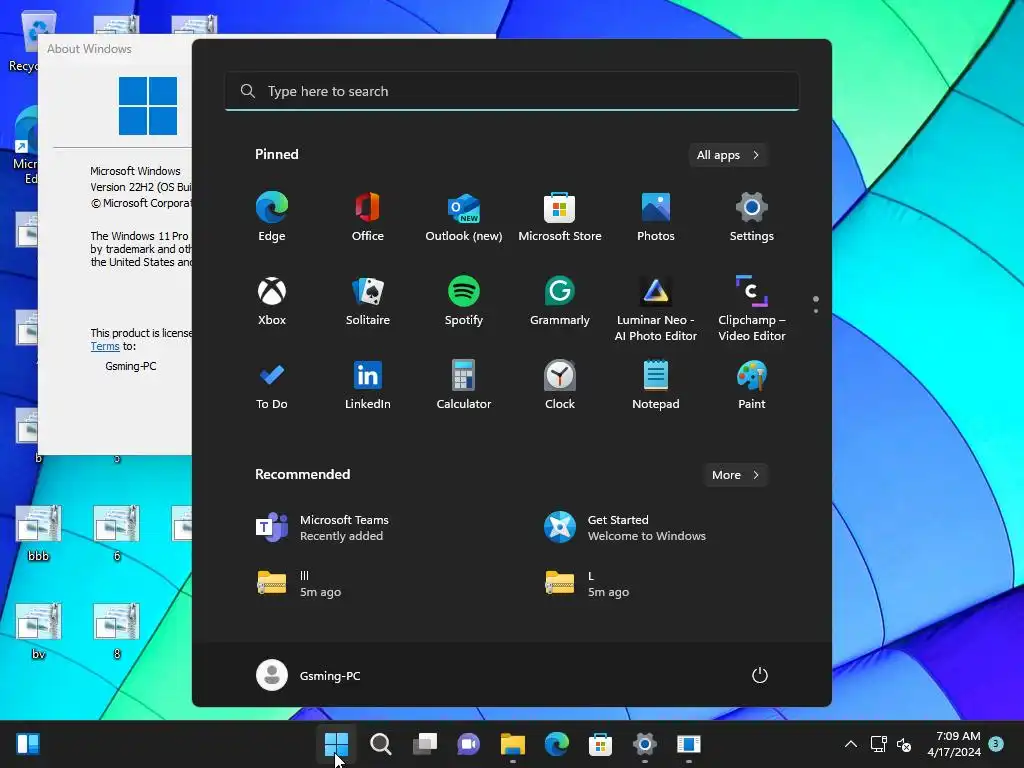Viewport: 1024px width, 768px height.
Task: Select desktop file named 8
Action: [117, 630]
